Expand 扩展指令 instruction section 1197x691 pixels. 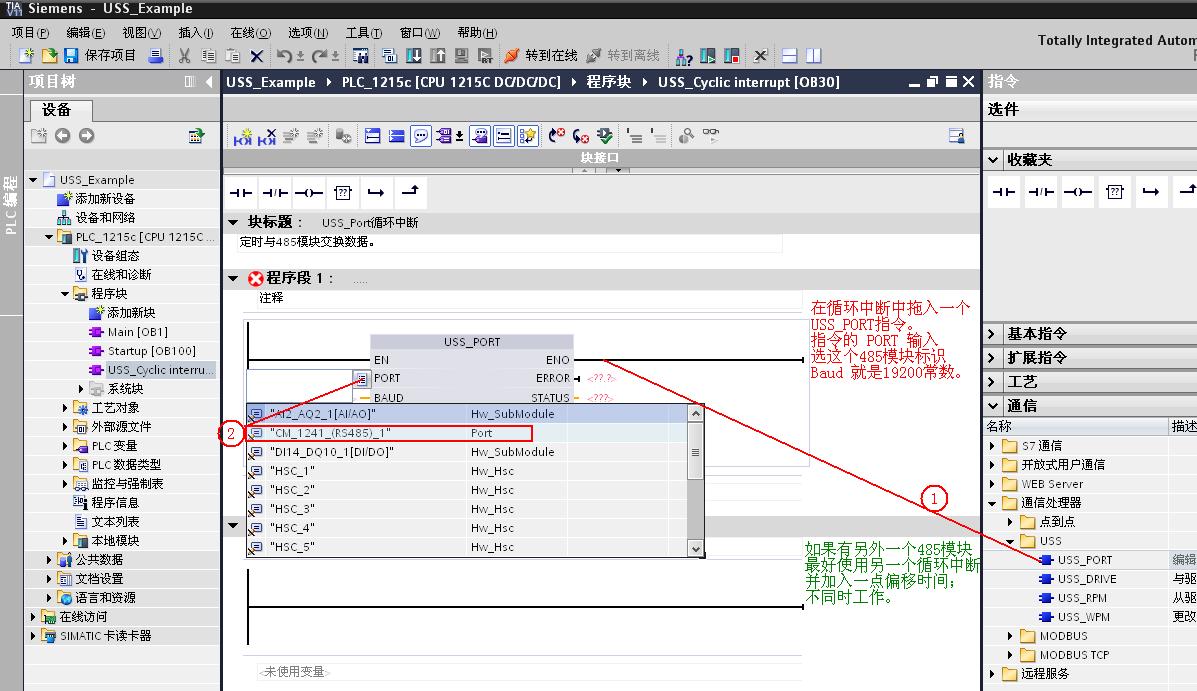[x=992, y=357]
